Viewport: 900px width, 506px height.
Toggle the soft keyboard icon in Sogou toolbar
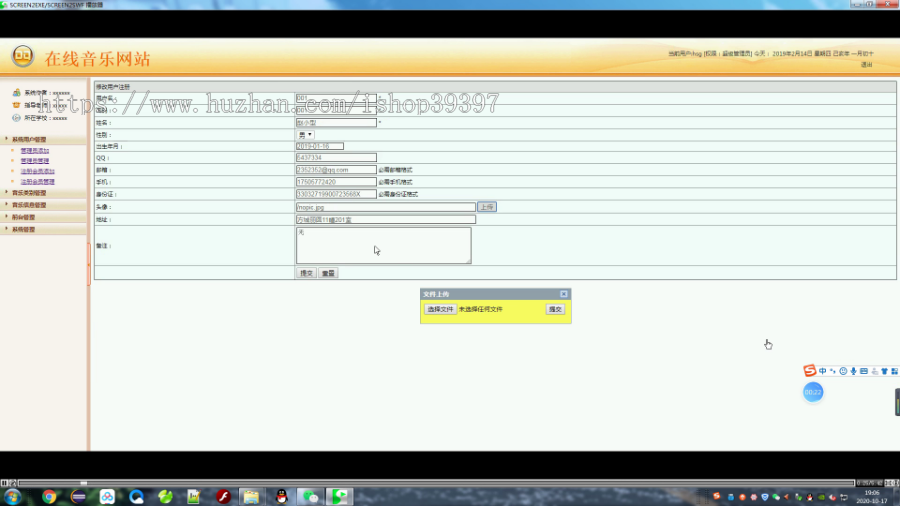tap(864, 371)
